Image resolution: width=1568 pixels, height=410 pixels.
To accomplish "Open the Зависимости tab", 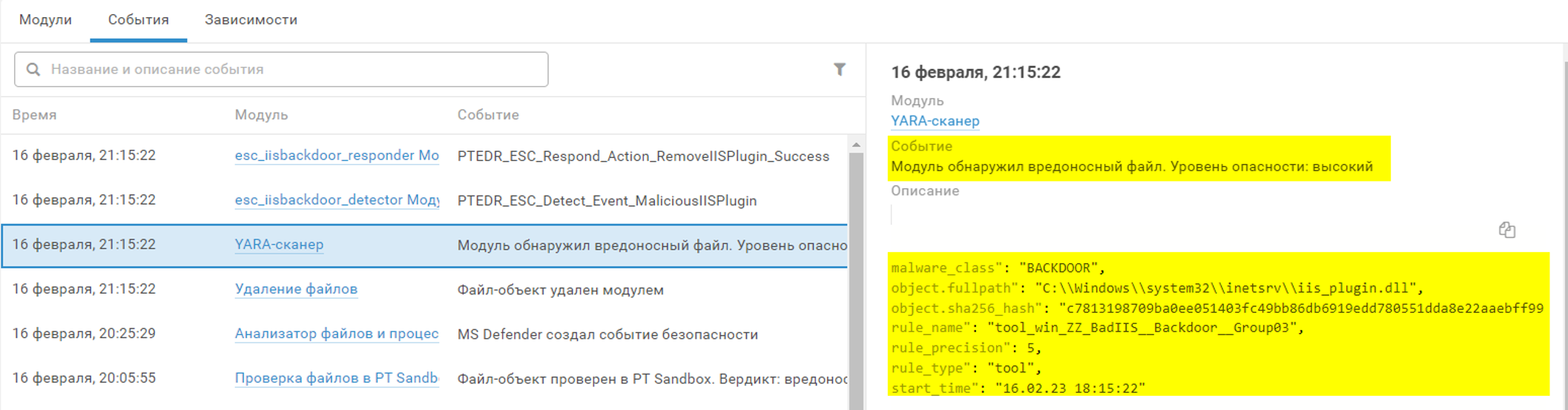I will 251,20.
